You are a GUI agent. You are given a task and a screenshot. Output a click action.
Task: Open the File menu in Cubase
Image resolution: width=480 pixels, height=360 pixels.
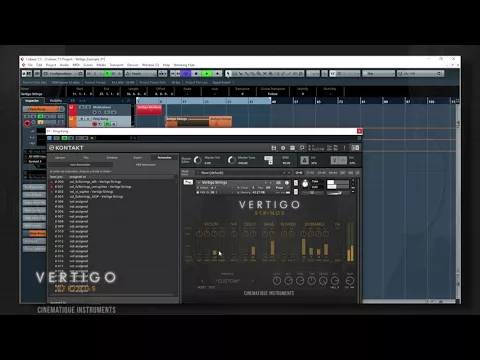pos(30,65)
